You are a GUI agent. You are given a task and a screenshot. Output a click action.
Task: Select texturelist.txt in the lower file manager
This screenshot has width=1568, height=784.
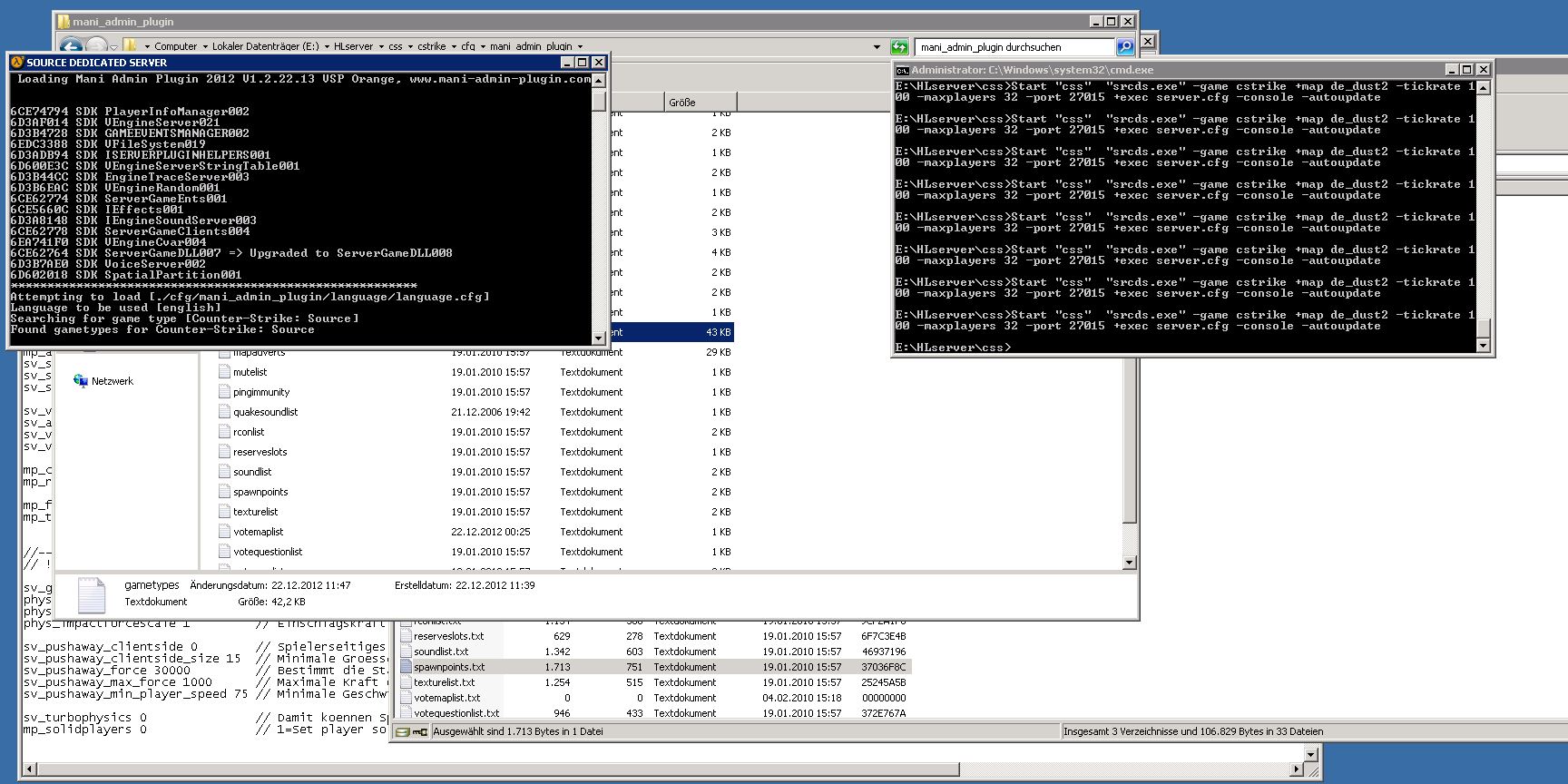[445, 682]
